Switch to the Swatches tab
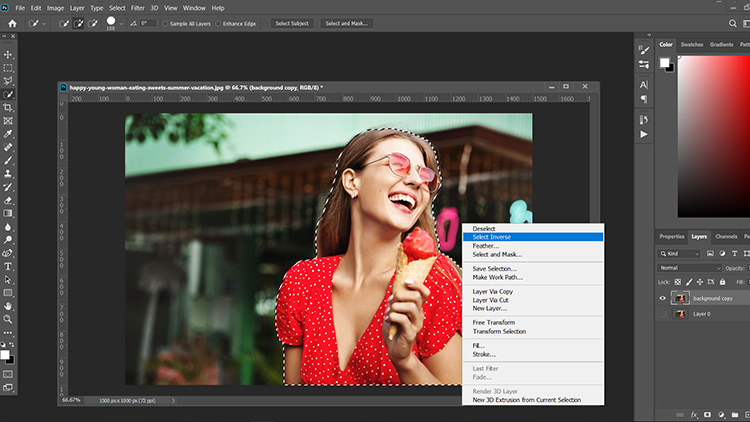 click(692, 44)
